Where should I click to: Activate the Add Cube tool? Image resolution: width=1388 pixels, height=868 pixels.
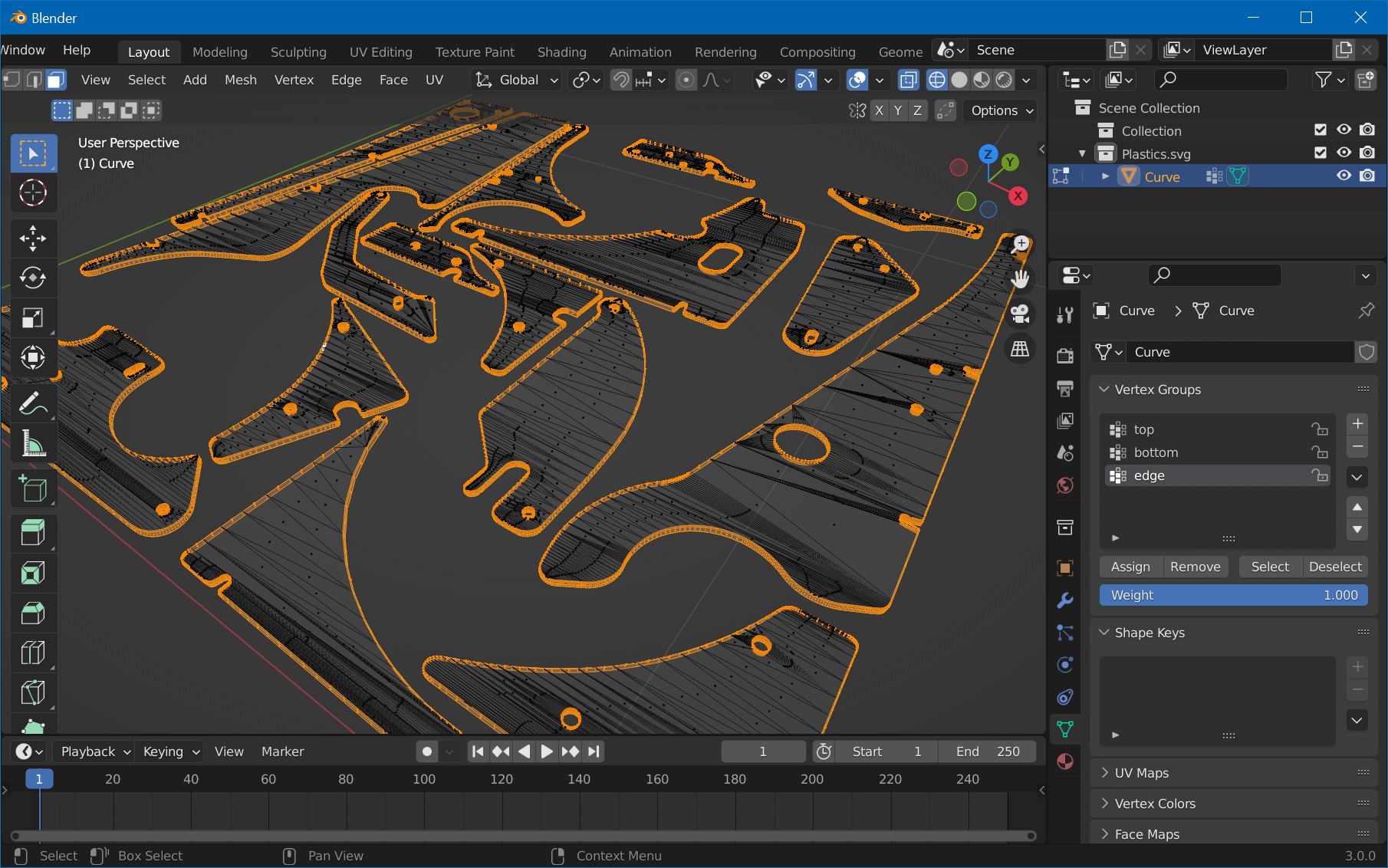[x=33, y=488]
